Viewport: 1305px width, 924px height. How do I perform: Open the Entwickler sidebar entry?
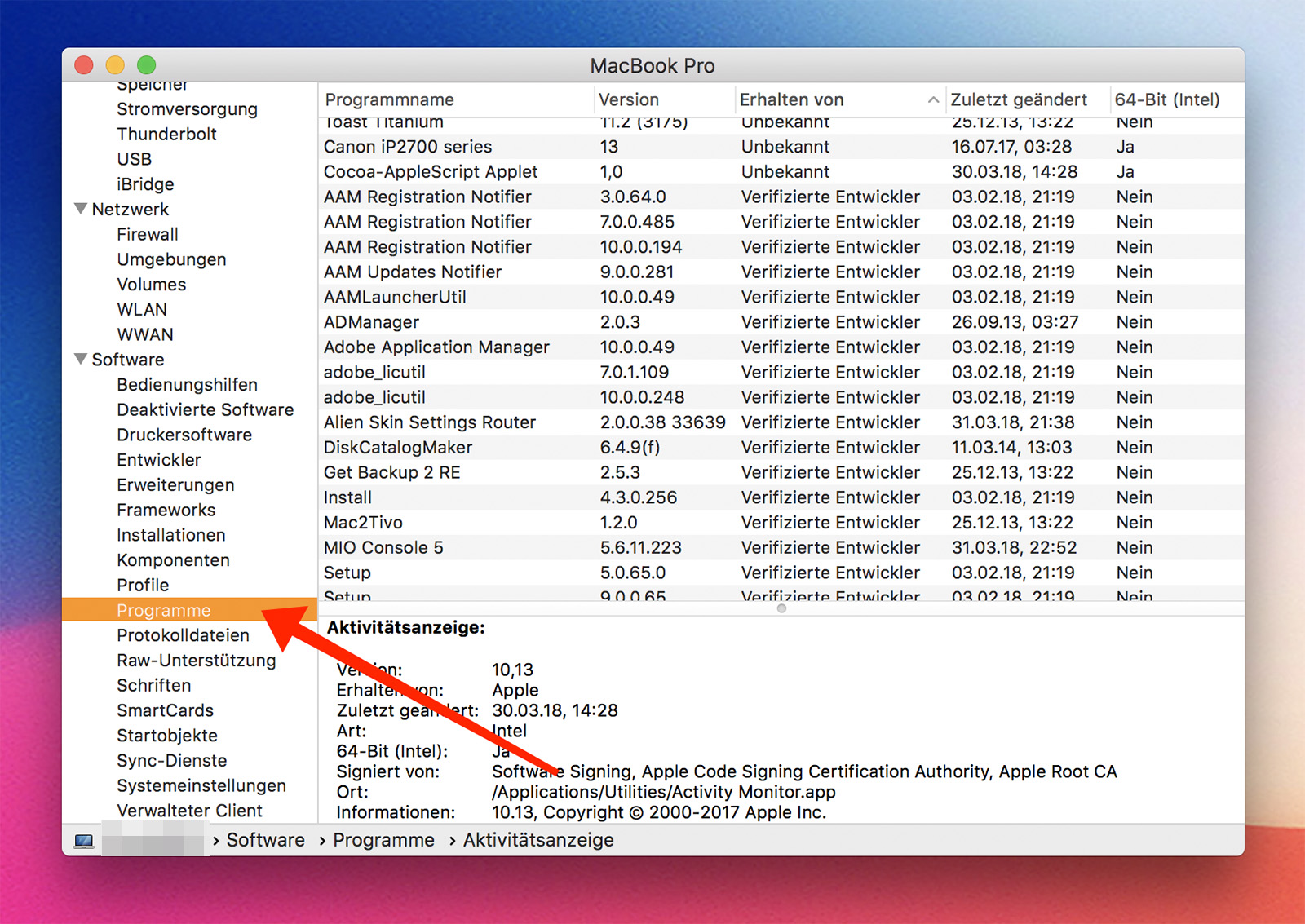(158, 460)
